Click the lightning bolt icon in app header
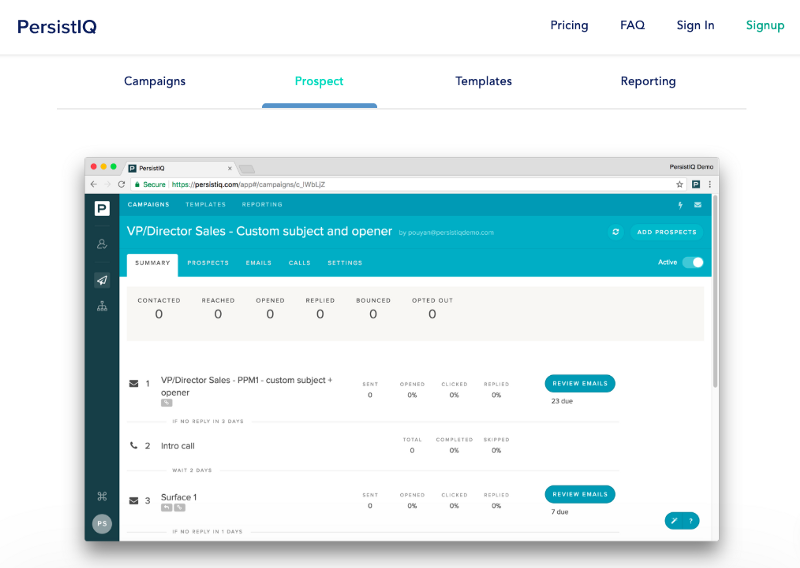Image resolution: width=800 pixels, height=568 pixels. (x=680, y=205)
